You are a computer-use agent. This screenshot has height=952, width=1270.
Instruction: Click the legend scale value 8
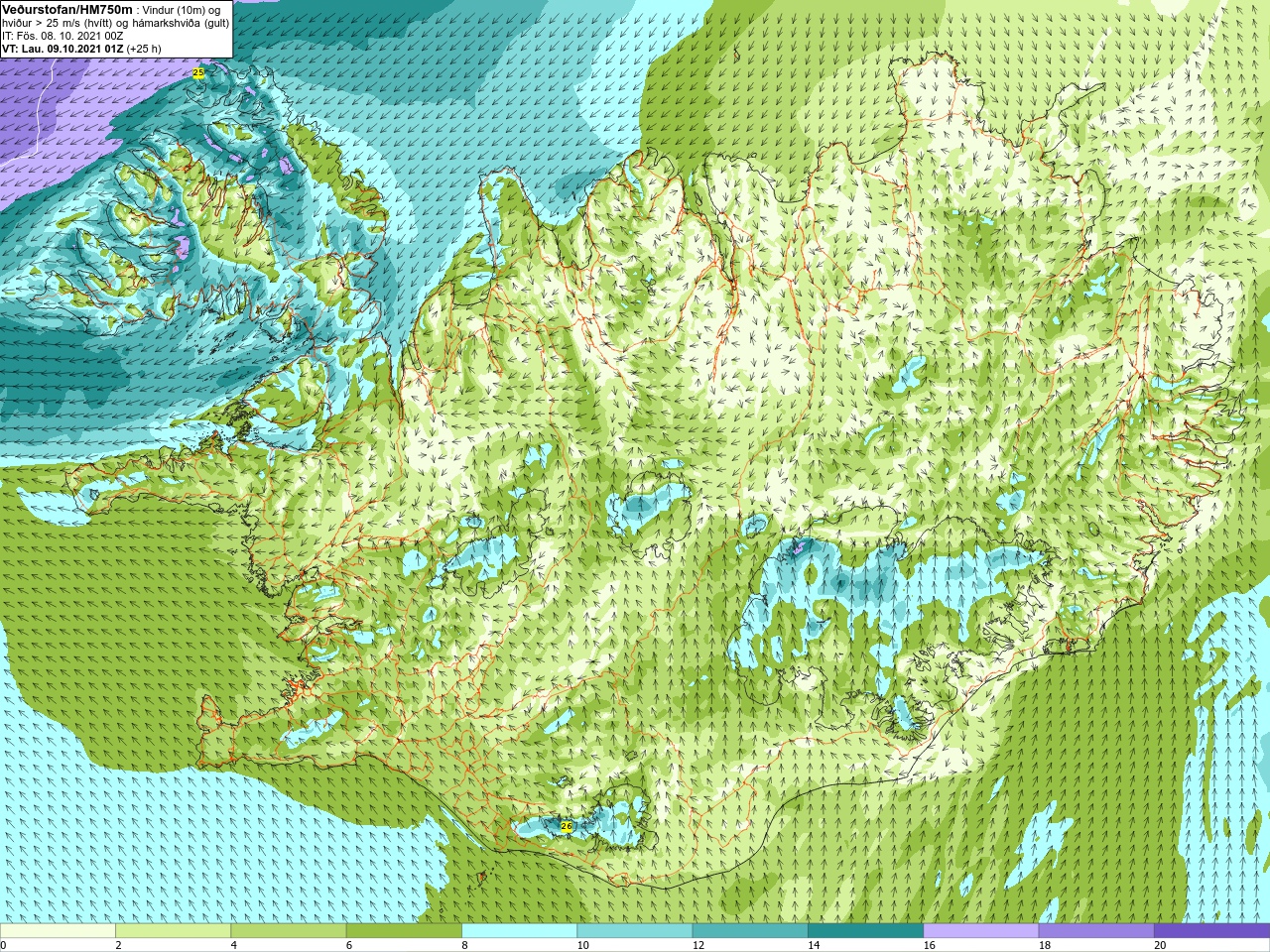point(464,945)
